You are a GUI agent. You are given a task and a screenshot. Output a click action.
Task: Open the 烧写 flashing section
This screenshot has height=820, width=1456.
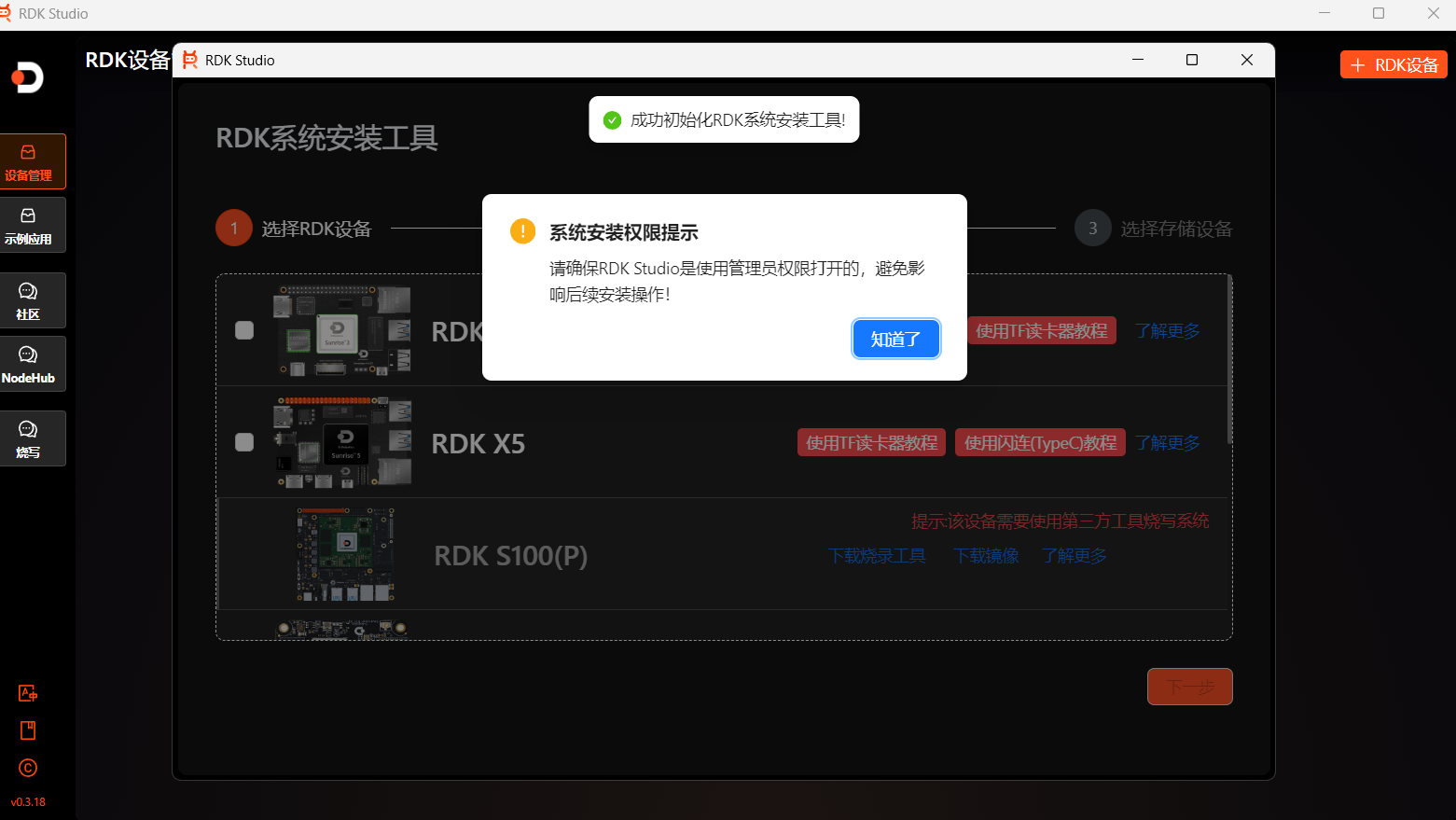click(x=31, y=438)
